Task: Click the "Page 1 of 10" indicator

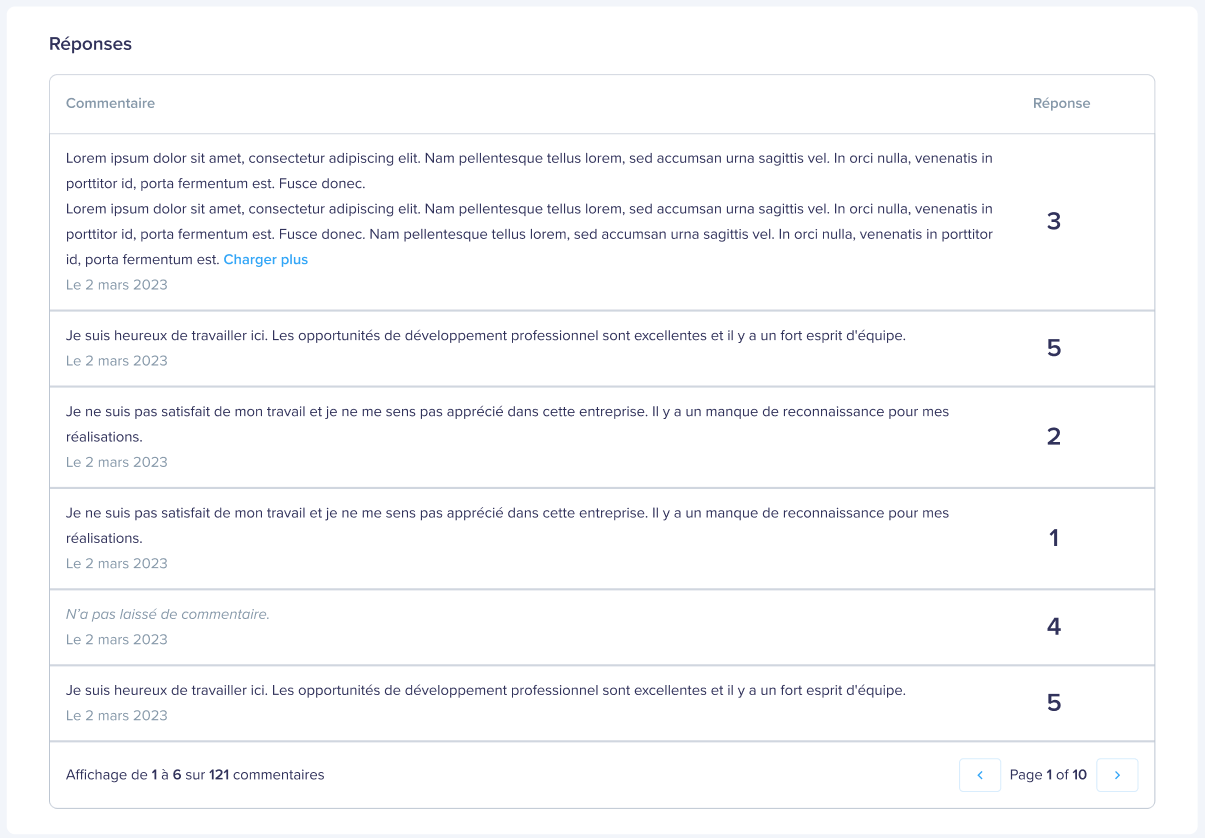Action: 1048,775
